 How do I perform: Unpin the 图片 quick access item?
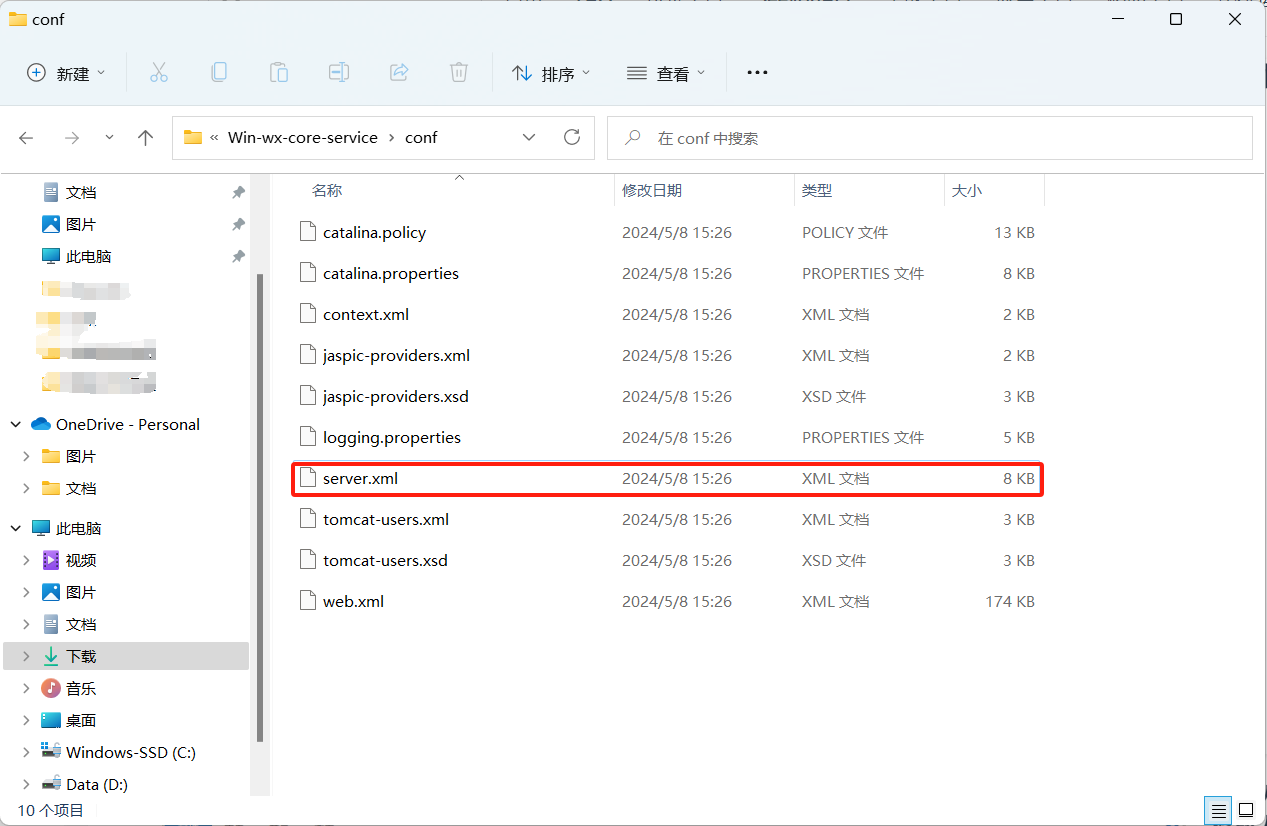(x=238, y=224)
